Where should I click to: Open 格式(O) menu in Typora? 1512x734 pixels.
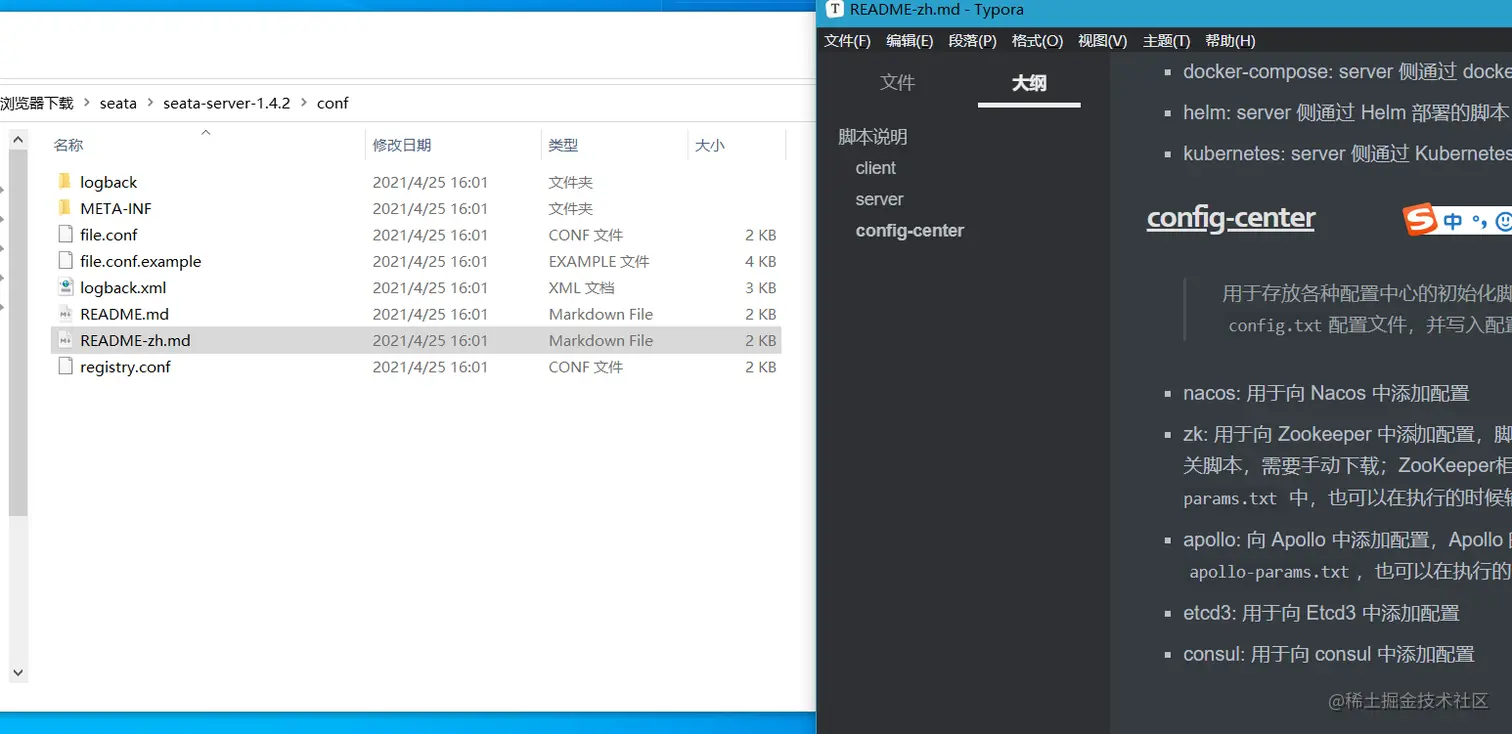click(1037, 41)
